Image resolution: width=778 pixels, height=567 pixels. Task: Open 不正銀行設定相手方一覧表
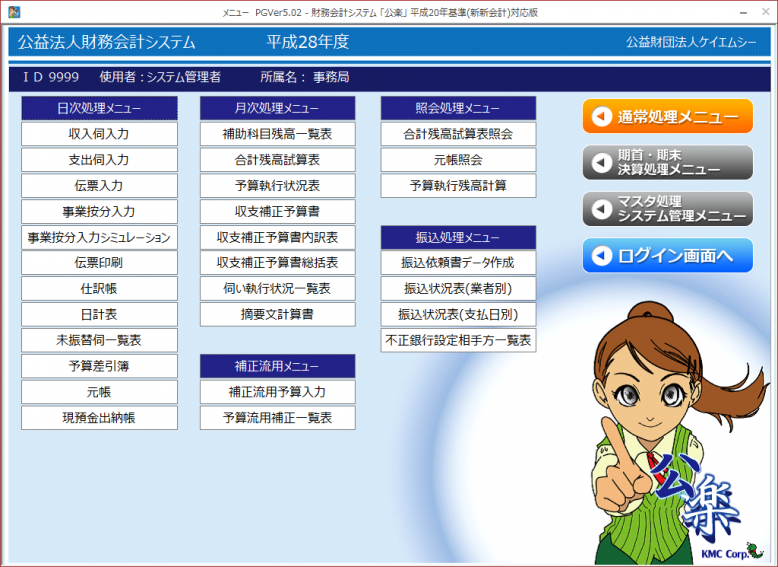click(458, 340)
